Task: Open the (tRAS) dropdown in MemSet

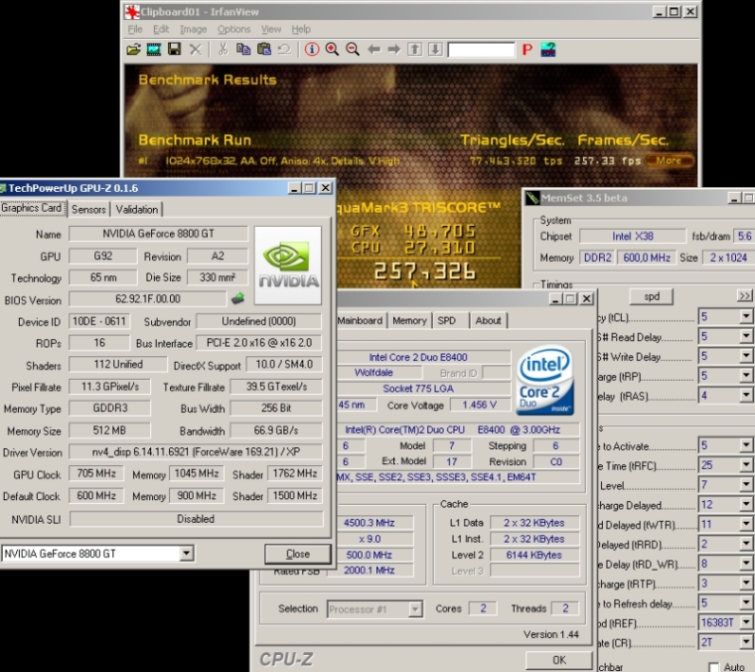Action: 746,395
